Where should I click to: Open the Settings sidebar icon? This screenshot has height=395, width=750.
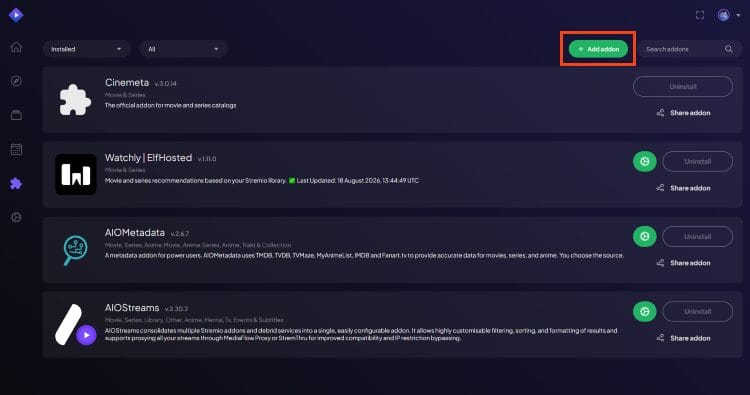point(16,218)
